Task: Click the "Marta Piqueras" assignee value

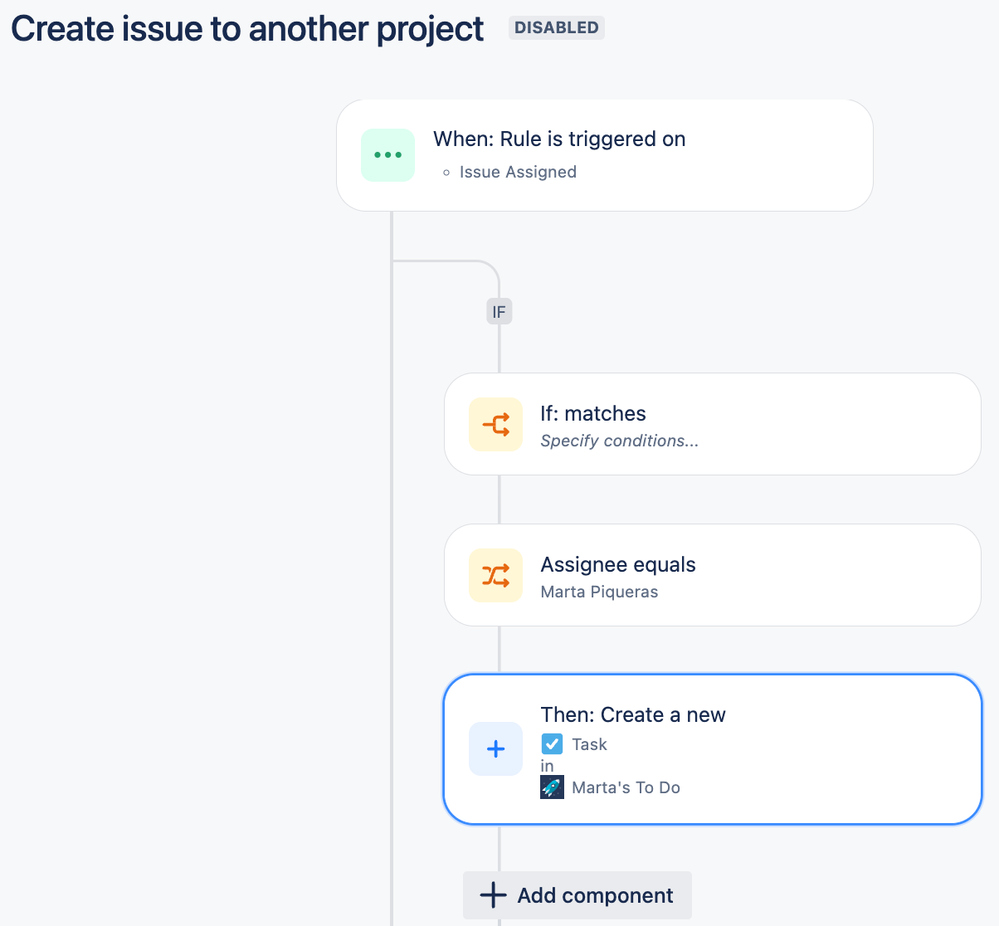Action: coord(599,592)
